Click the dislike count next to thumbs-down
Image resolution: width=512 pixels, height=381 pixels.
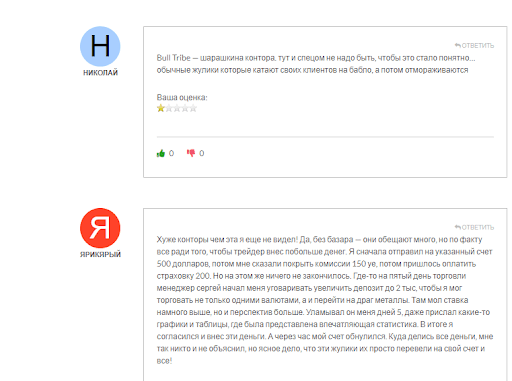(x=202, y=153)
